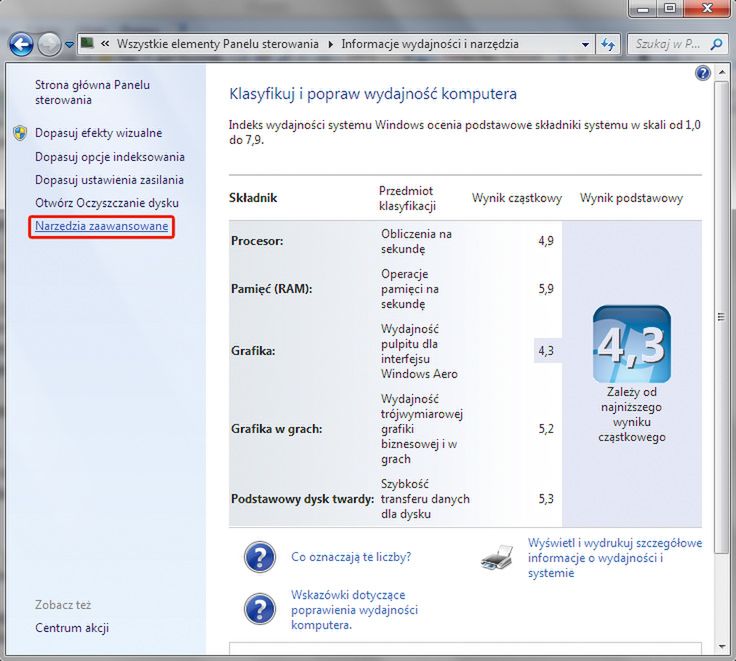Click the Control Panel icon in address bar
The height and width of the screenshot is (661, 736).
[87, 43]
